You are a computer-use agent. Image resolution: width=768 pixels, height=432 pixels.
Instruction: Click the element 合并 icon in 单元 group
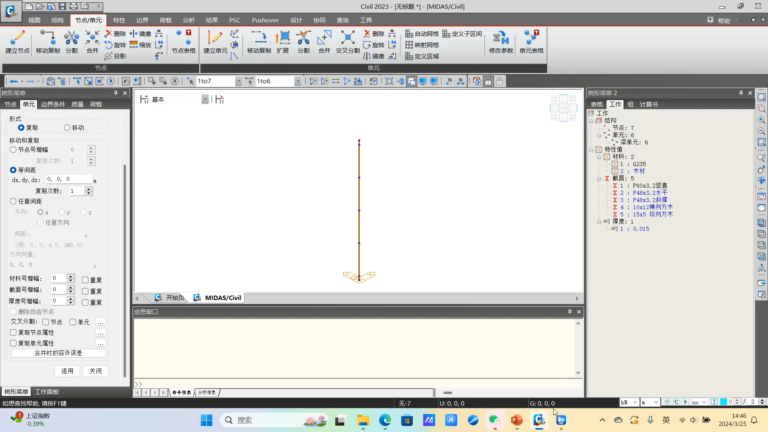coord(324,42)
